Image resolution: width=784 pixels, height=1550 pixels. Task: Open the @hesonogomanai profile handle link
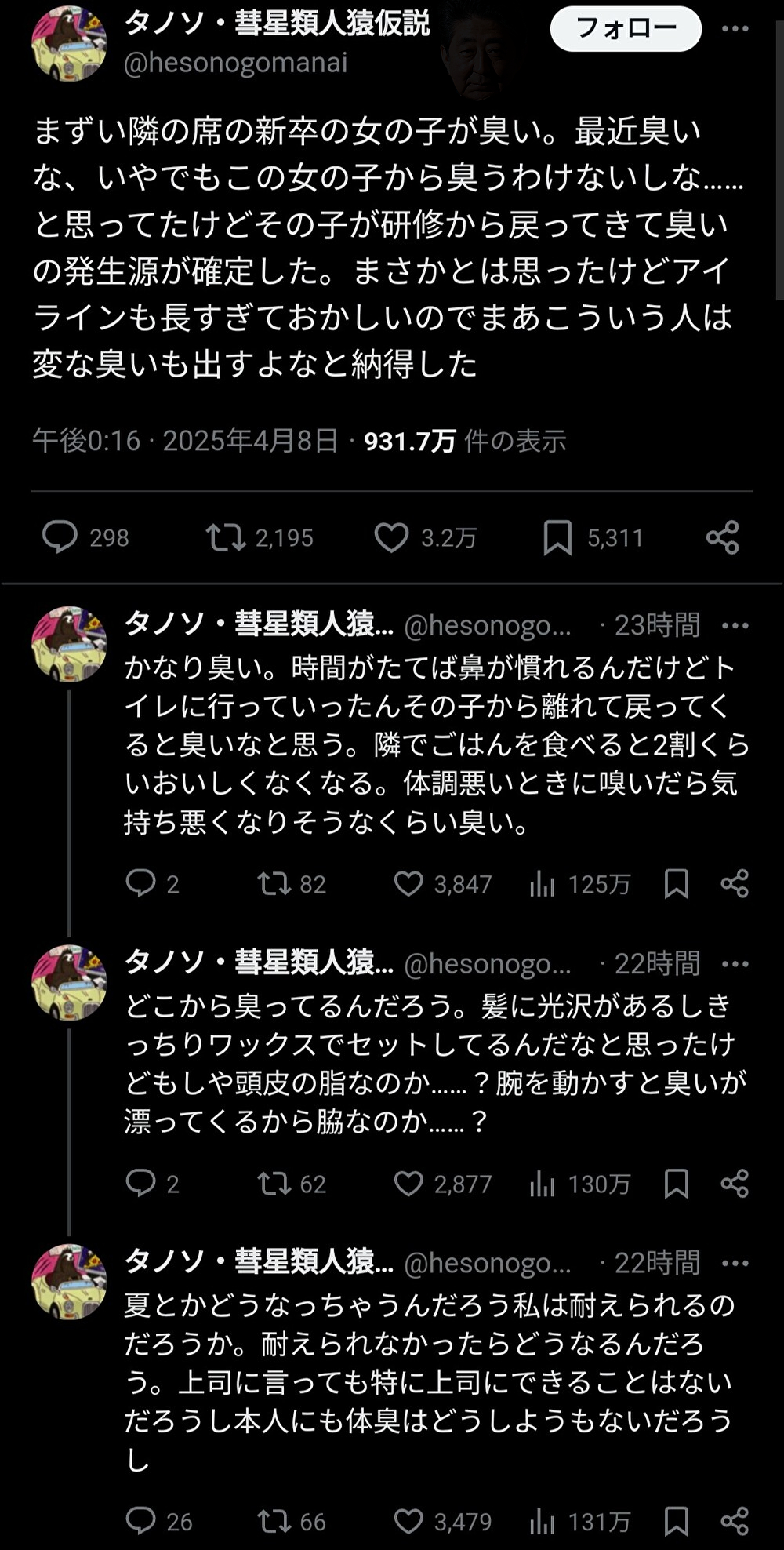pos(235,63)
